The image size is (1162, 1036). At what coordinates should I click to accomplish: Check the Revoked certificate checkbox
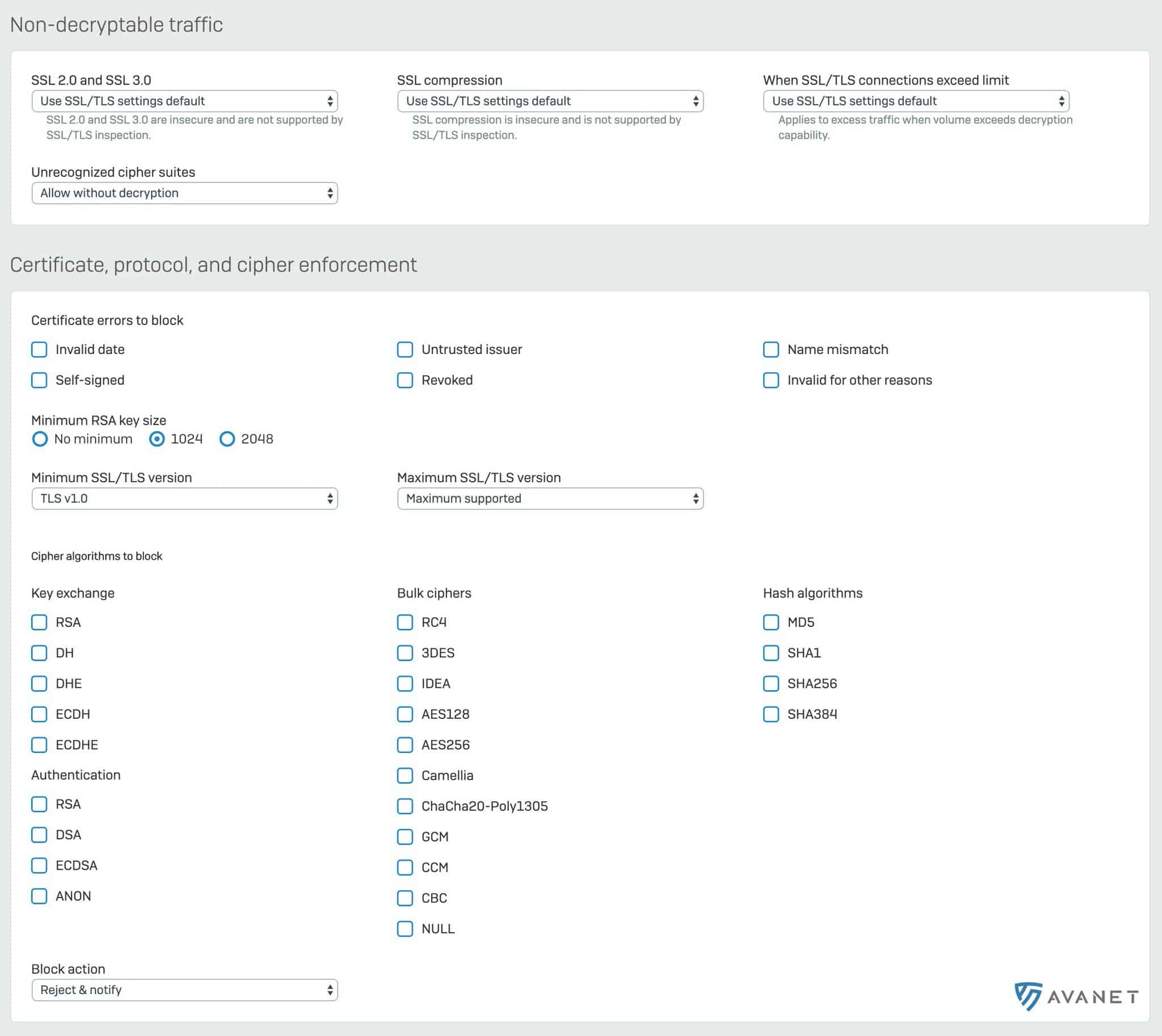(405, 380)
